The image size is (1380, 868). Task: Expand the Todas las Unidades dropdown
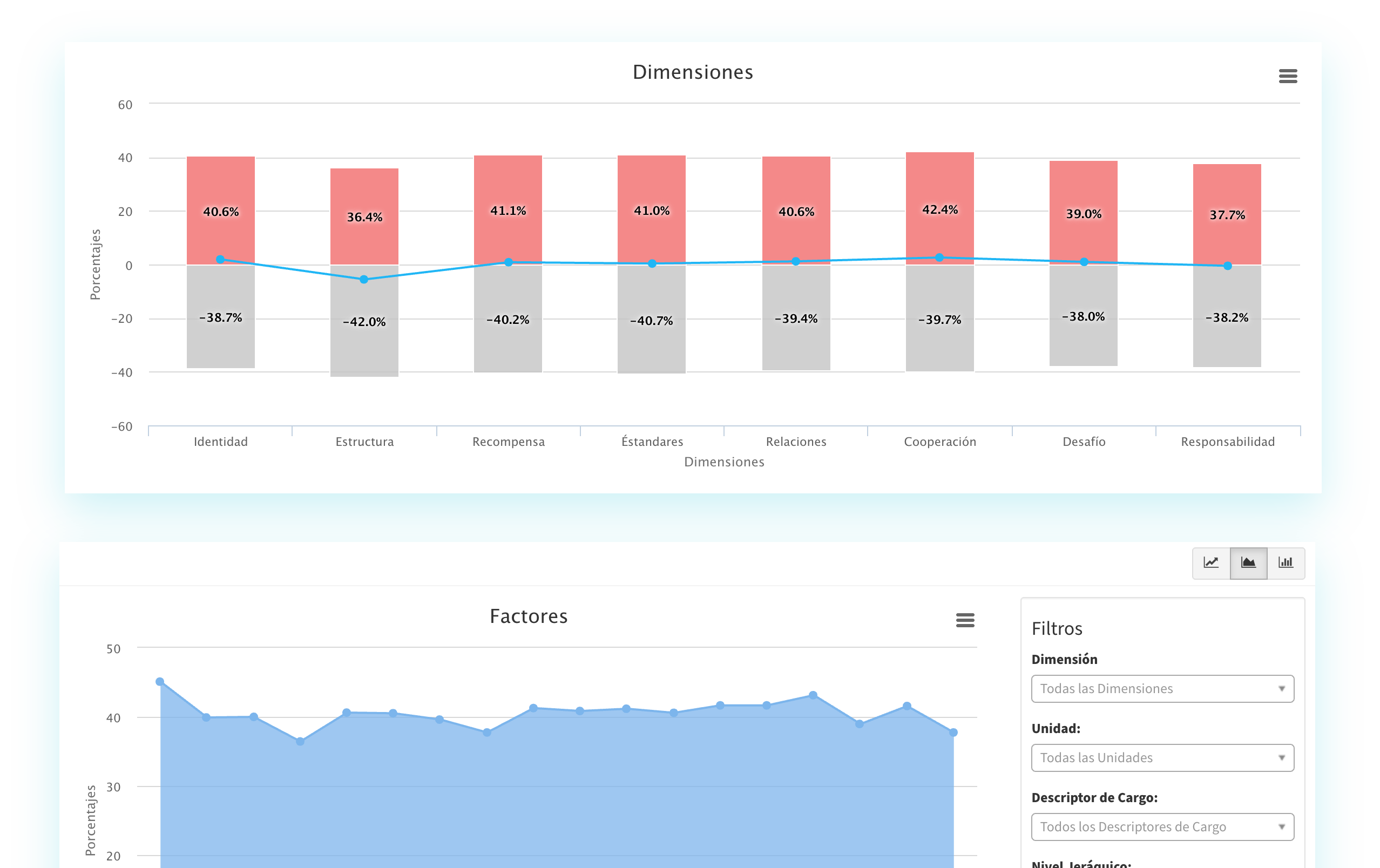tap(1162, 757)
